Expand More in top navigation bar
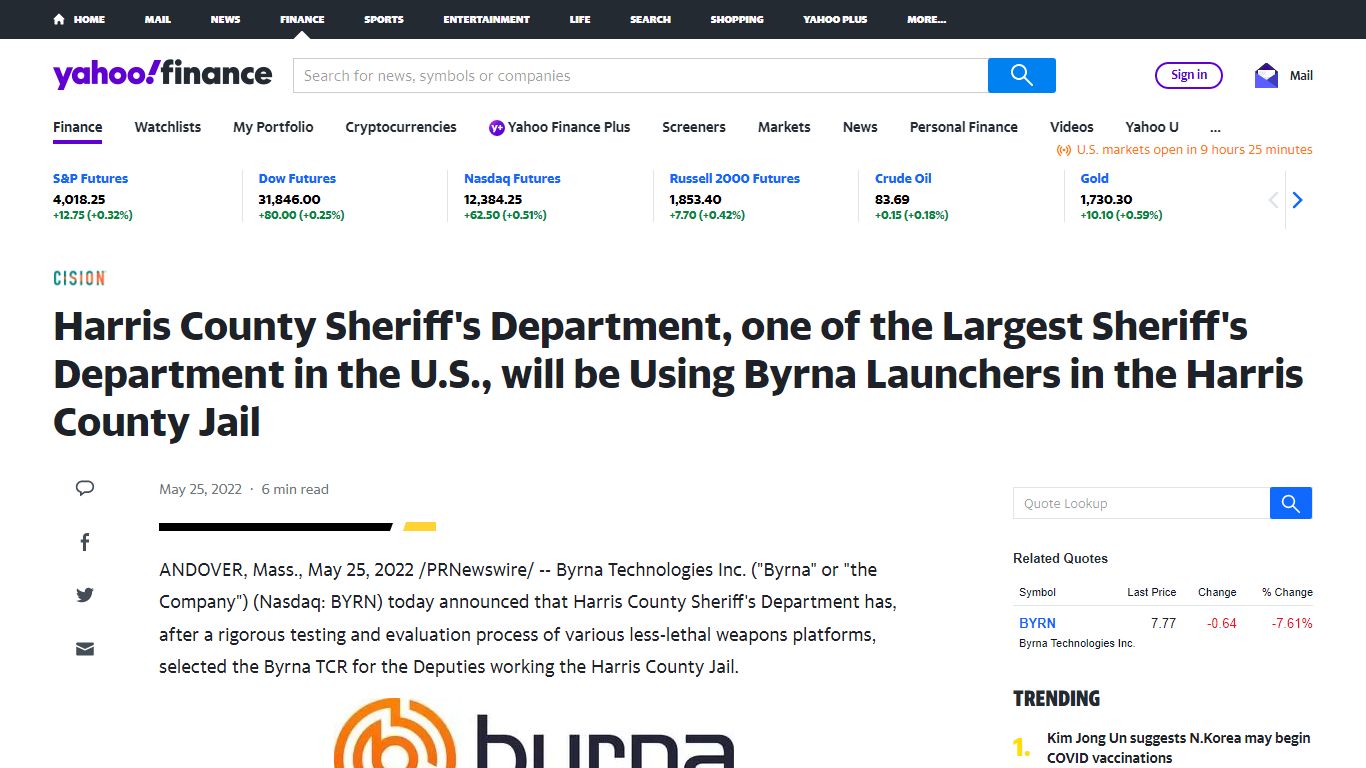The width and height of the screenshot is (1366, 768). 926,19
